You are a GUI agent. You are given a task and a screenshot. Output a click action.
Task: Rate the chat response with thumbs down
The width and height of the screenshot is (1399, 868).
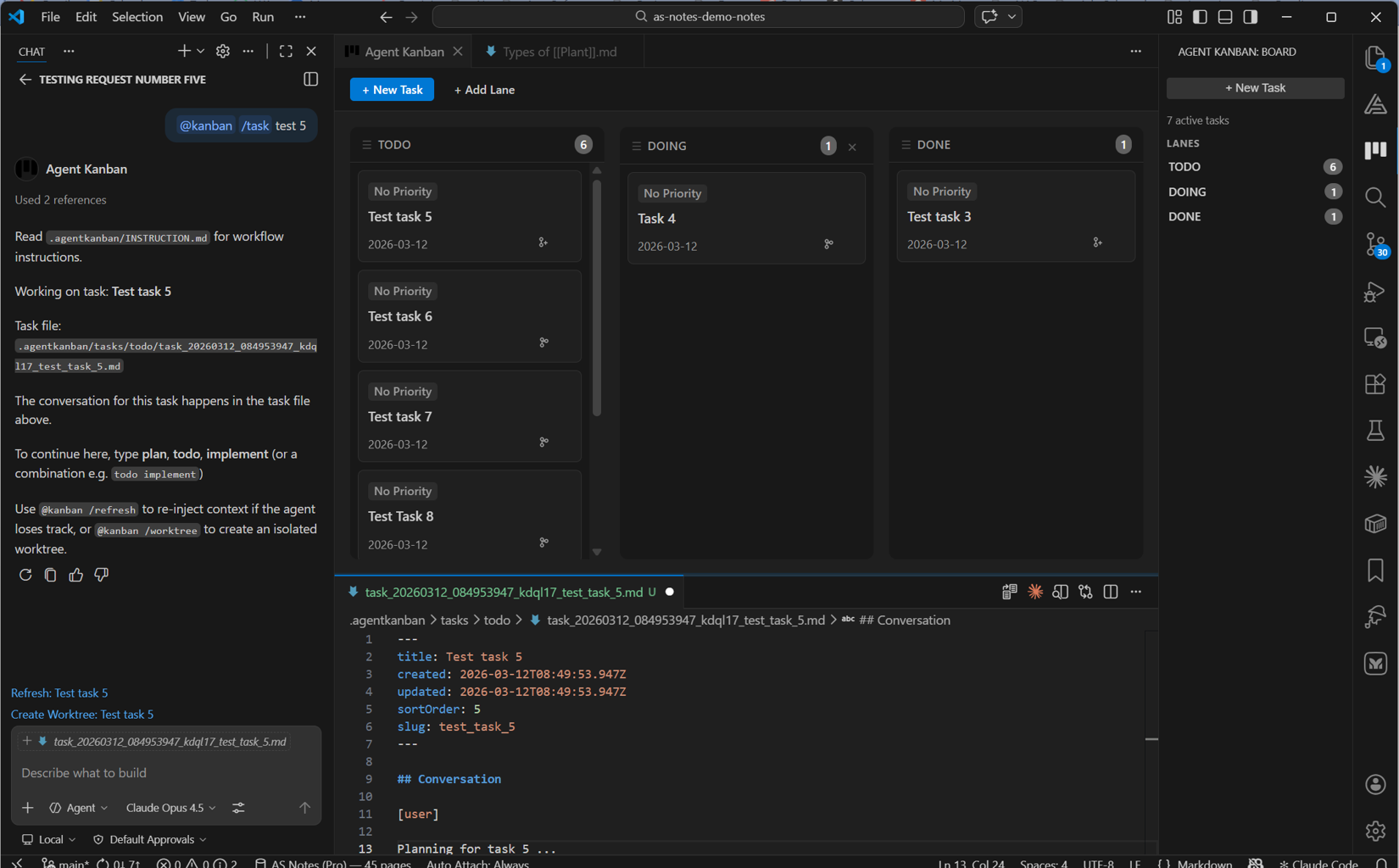click(x=101, y=575)
